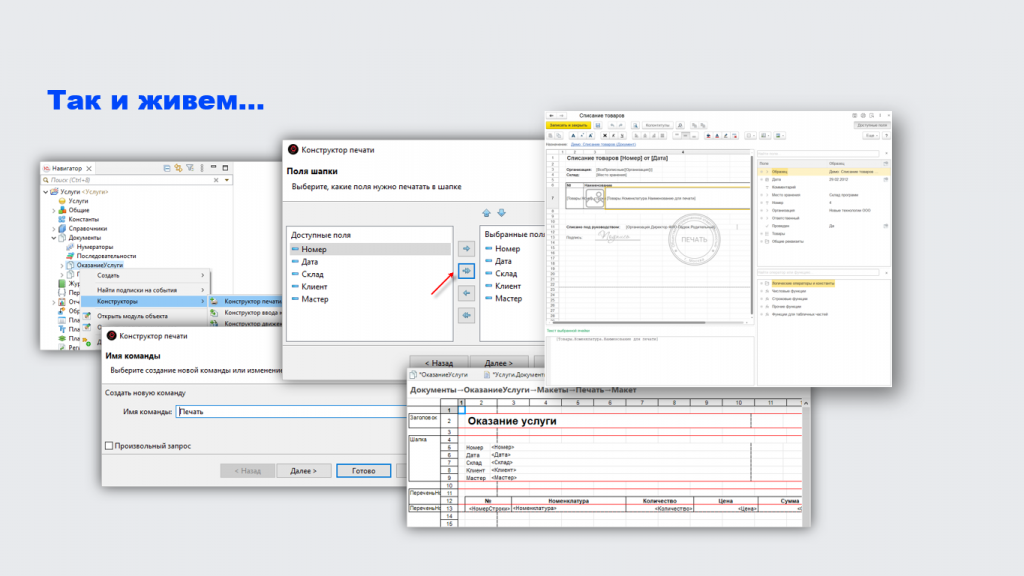Click the add-all-fields double arrow button
The height and width of the screenshot is (576, 1024).
[x=466, y=271]
